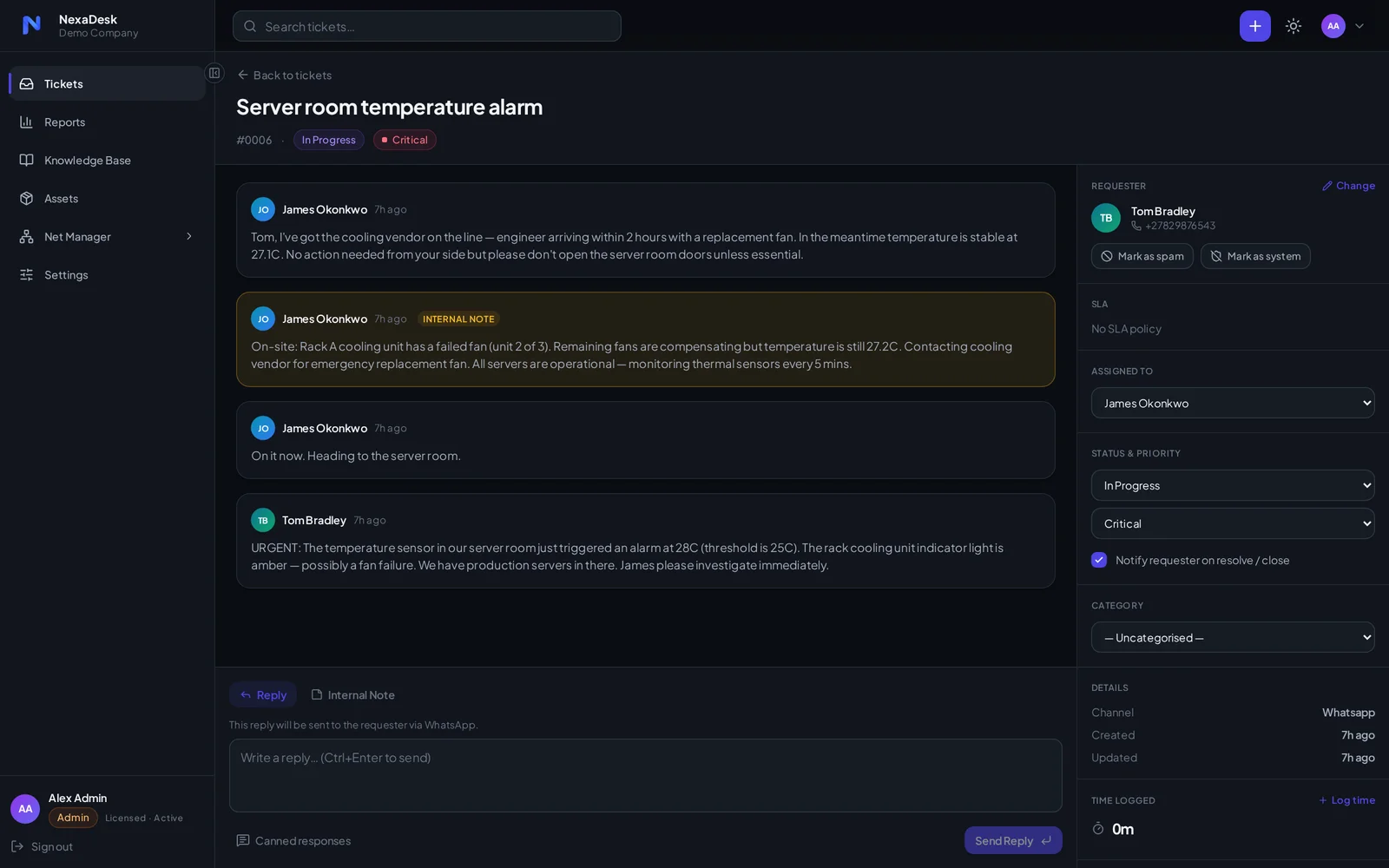Click the sign out arrow icon
Viewport: 1389px width, 868px height.
[x=17, y=846]
